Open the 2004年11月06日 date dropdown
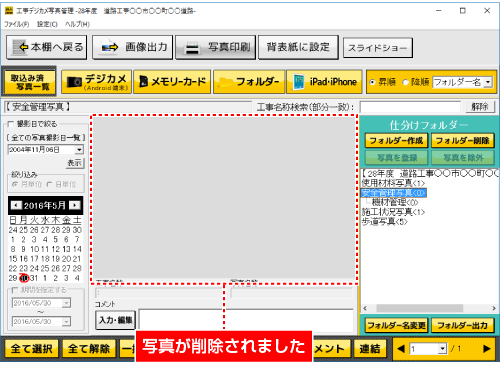Screen dimensions: 500x366 79,150
